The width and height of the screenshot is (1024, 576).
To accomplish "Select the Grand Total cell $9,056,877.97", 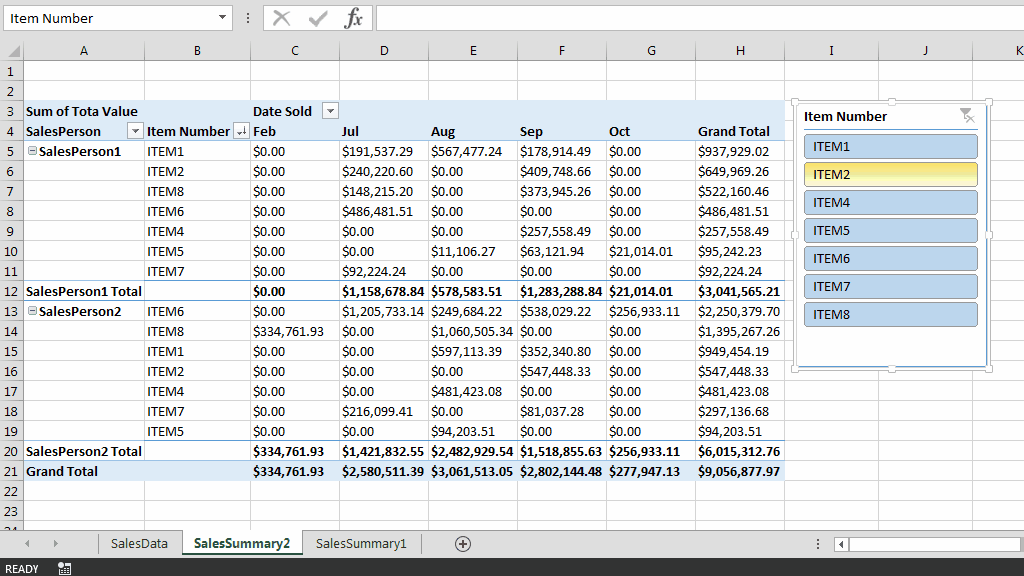I will [739, 471].
